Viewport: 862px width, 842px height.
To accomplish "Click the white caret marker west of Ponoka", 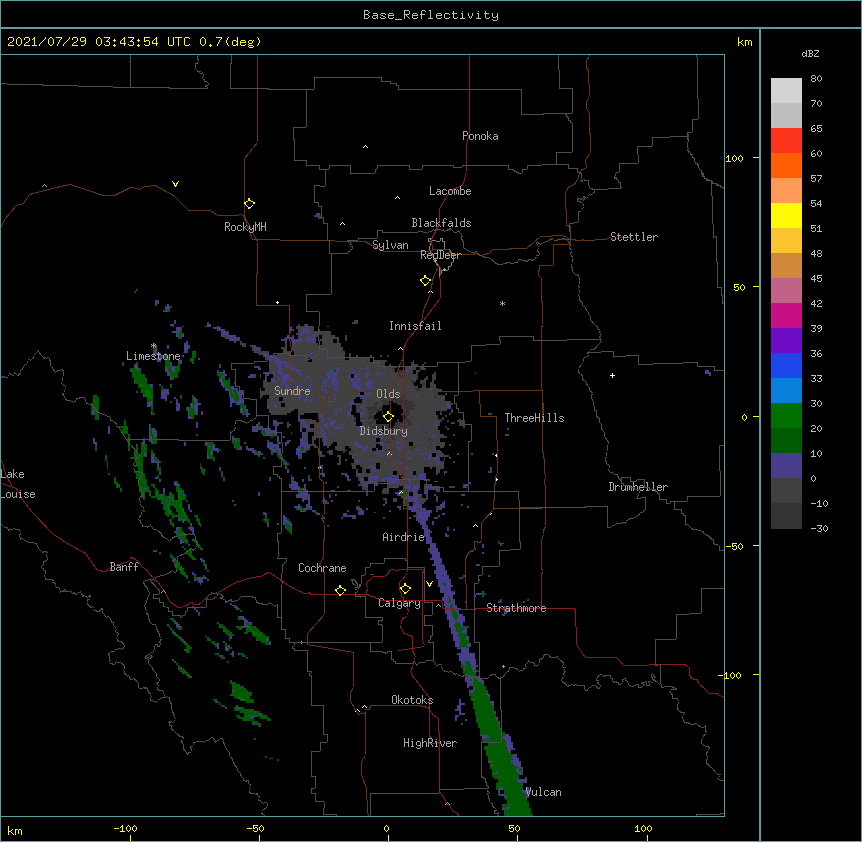I will pos(365,147).
